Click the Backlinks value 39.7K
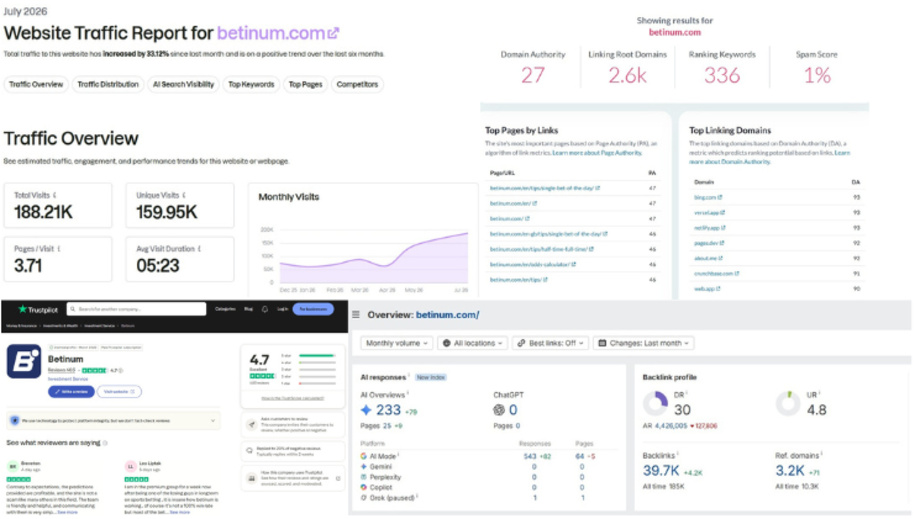Screen dimensions: 915x519 tap(661, 471)
